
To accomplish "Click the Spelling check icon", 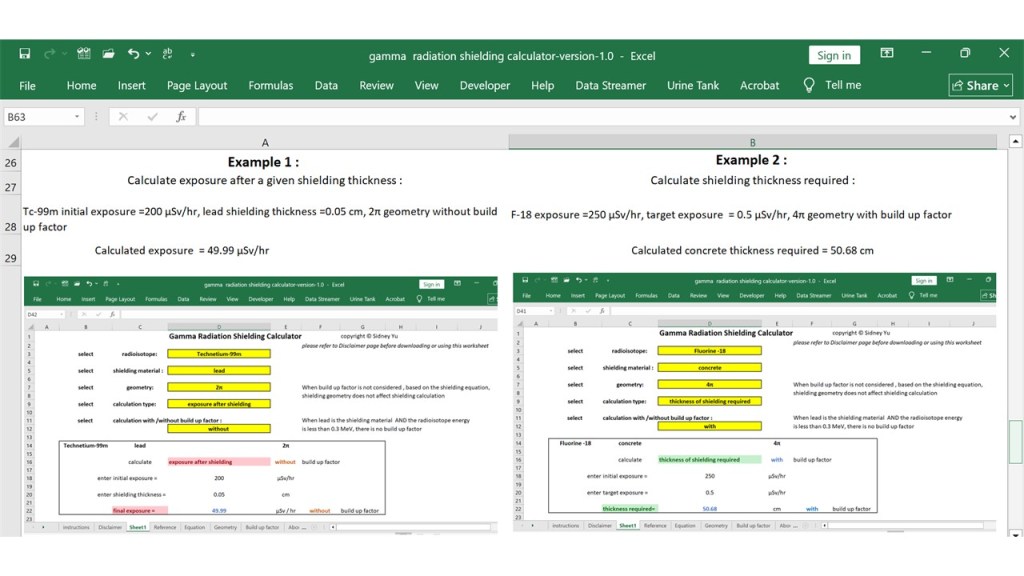I will tap(168, 54).
